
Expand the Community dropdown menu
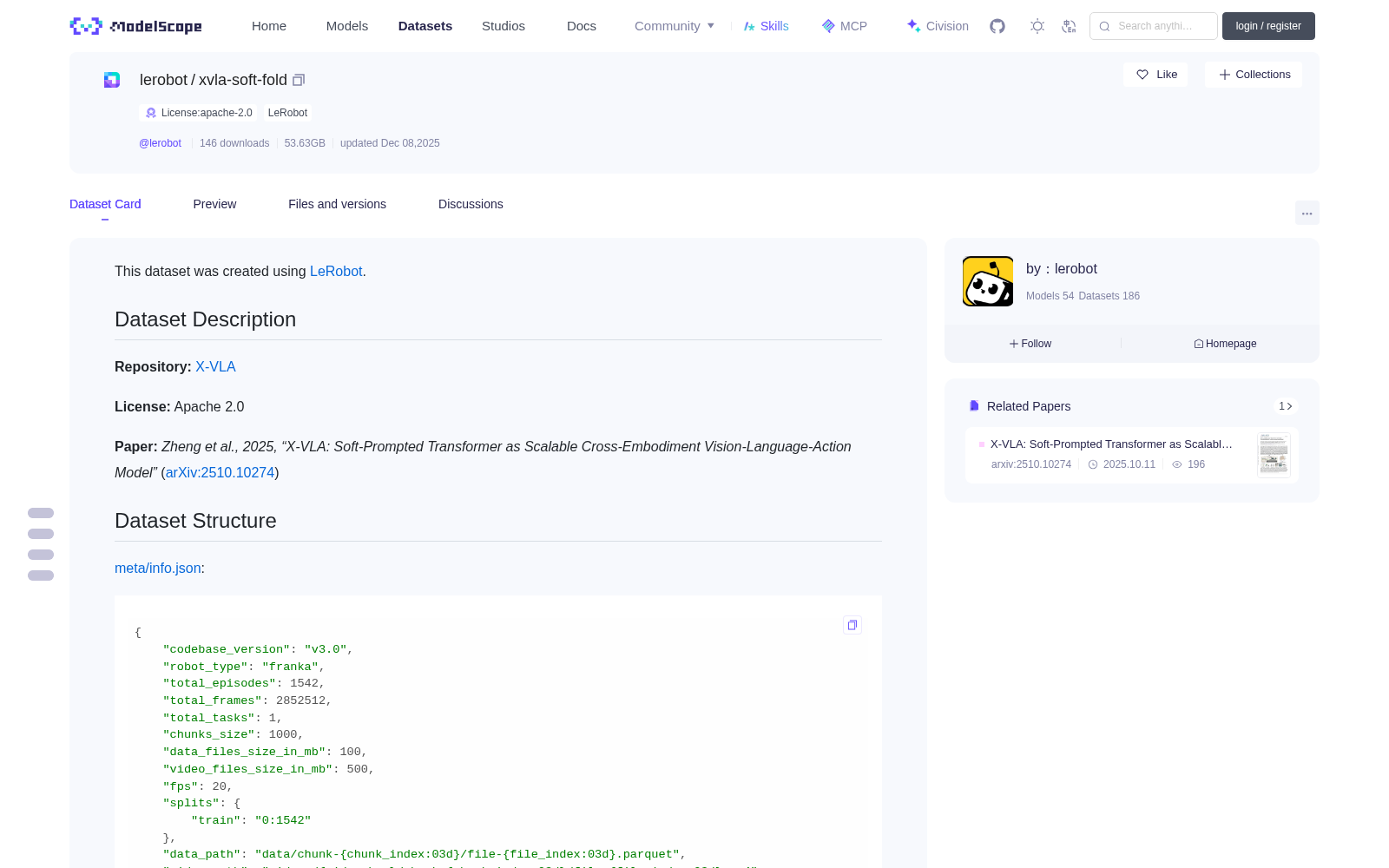(675, 26)
